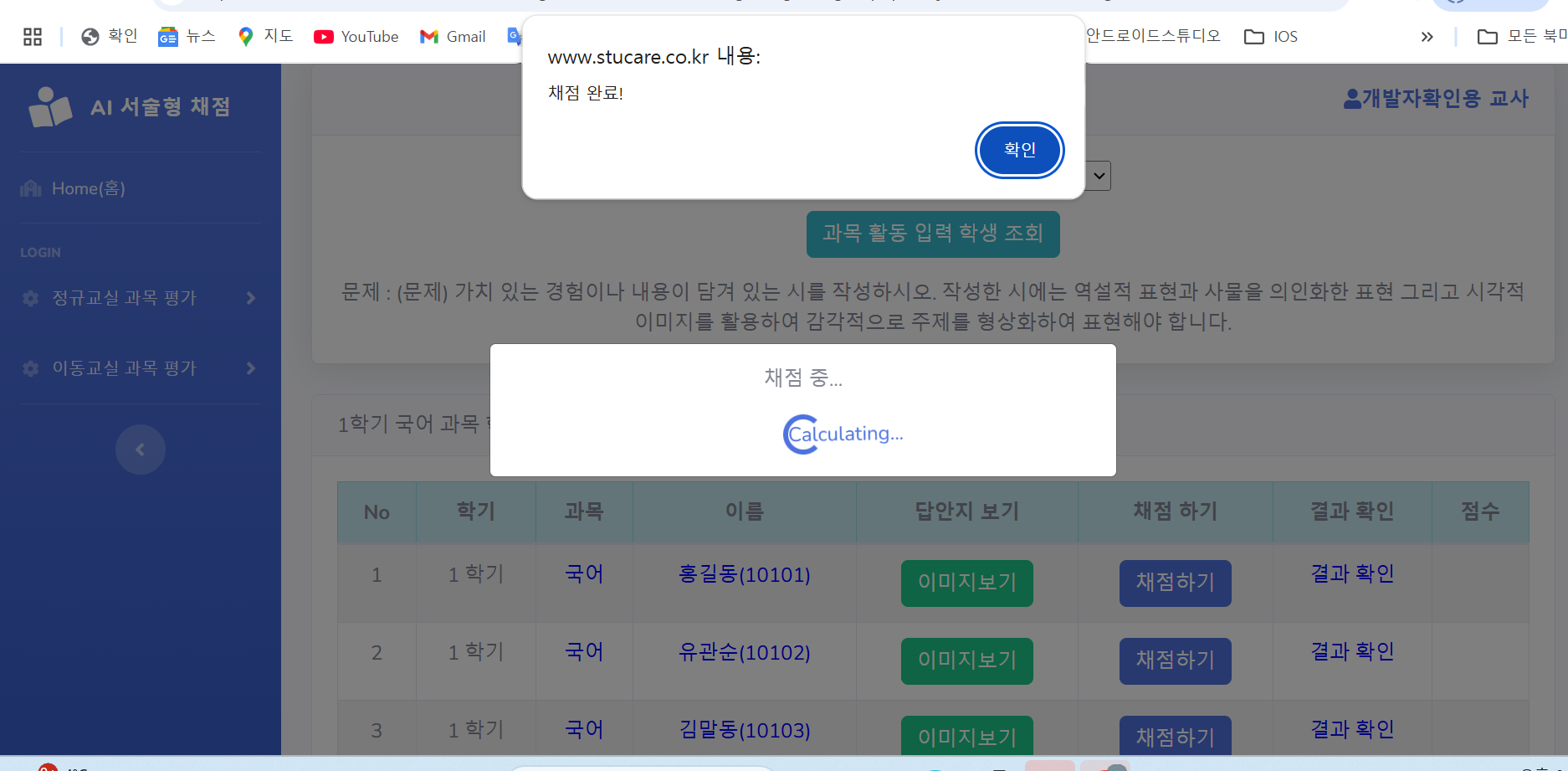Click the Calculating spinner icon
1568x771 pixels.
click(801, 434)
